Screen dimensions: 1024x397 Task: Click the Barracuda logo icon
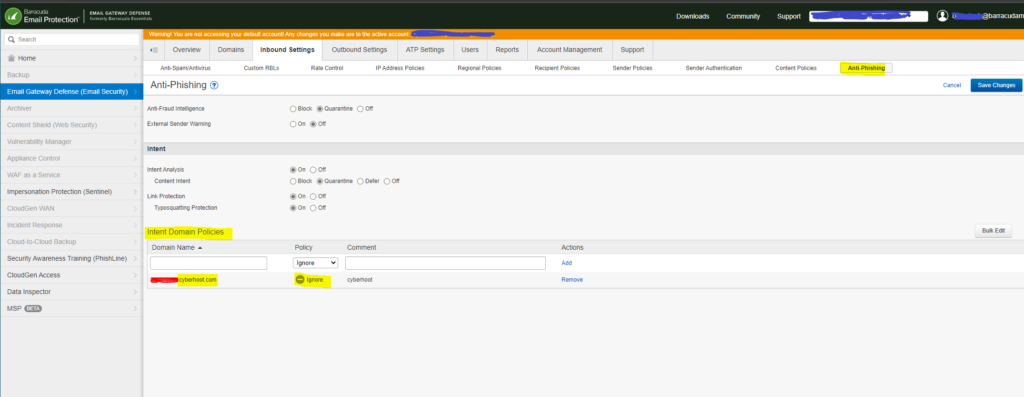pos(12,16)
